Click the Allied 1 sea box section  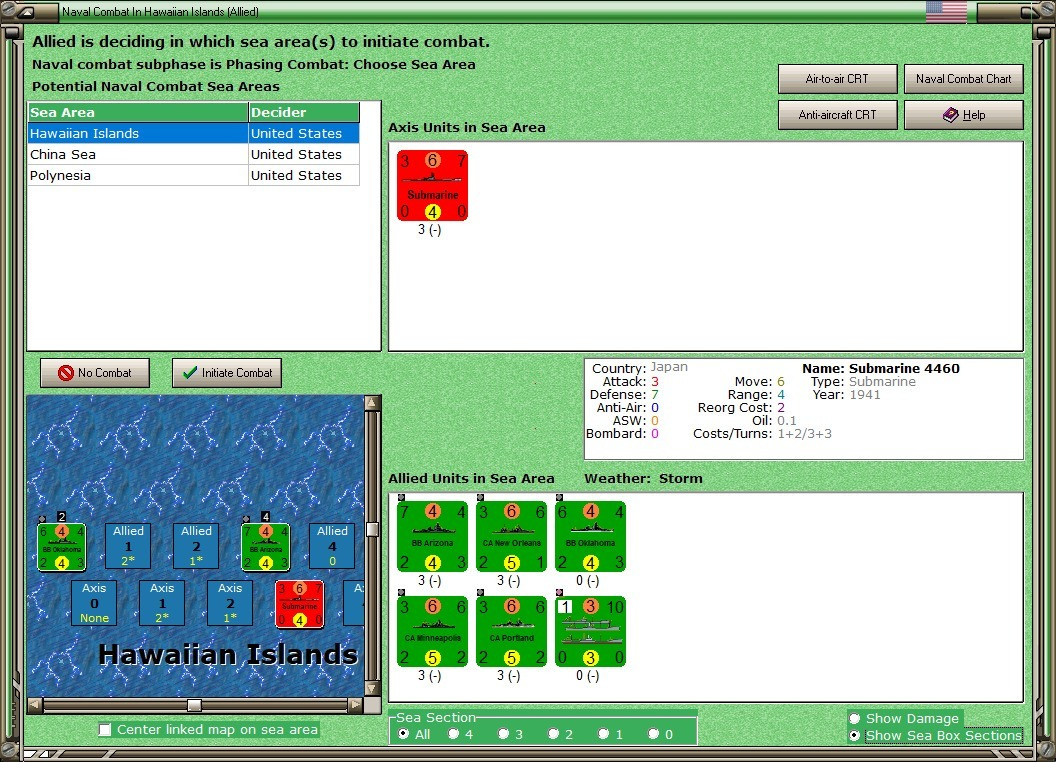pos(128,546)
